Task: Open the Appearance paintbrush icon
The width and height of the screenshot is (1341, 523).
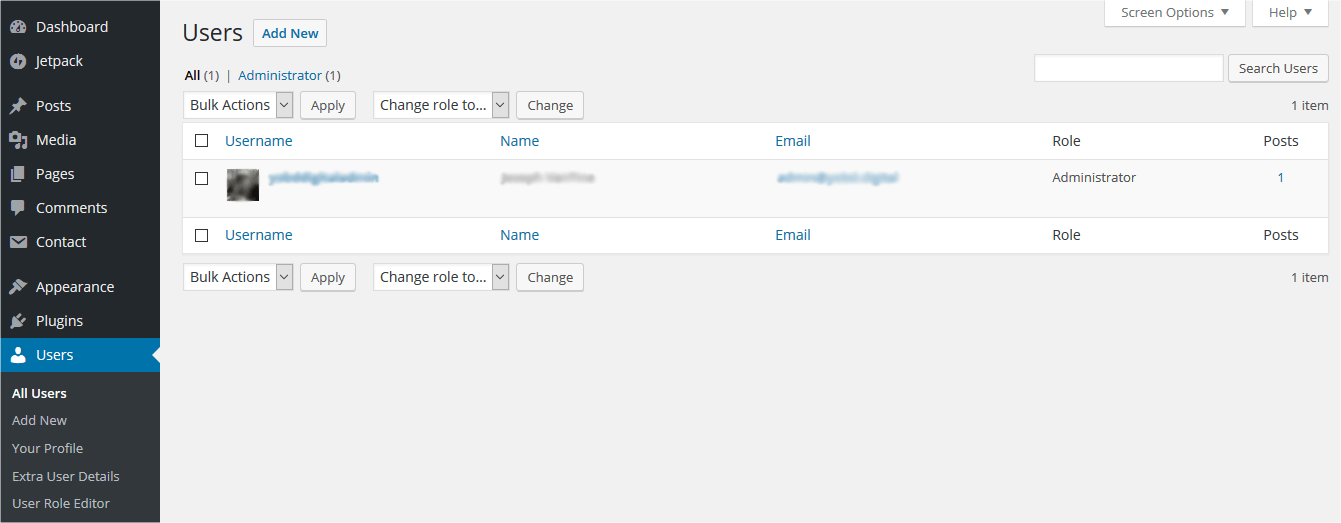Action: pos(18,287)
